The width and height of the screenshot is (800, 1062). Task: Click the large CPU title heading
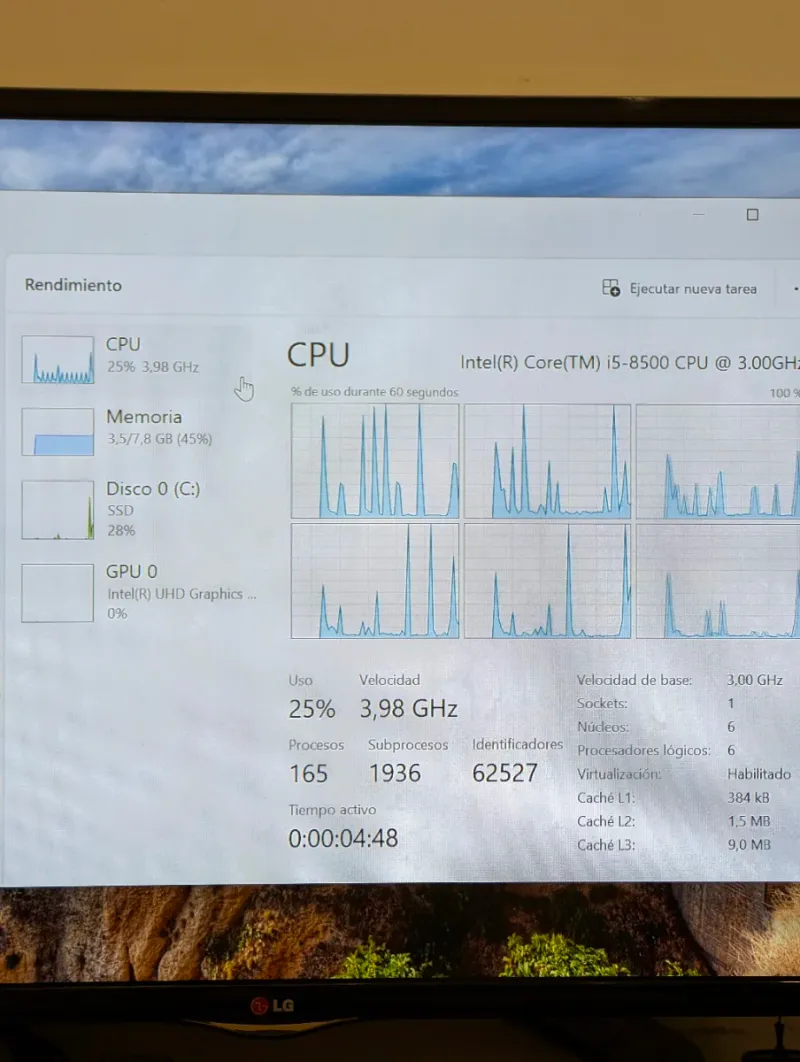coord(318,355)
